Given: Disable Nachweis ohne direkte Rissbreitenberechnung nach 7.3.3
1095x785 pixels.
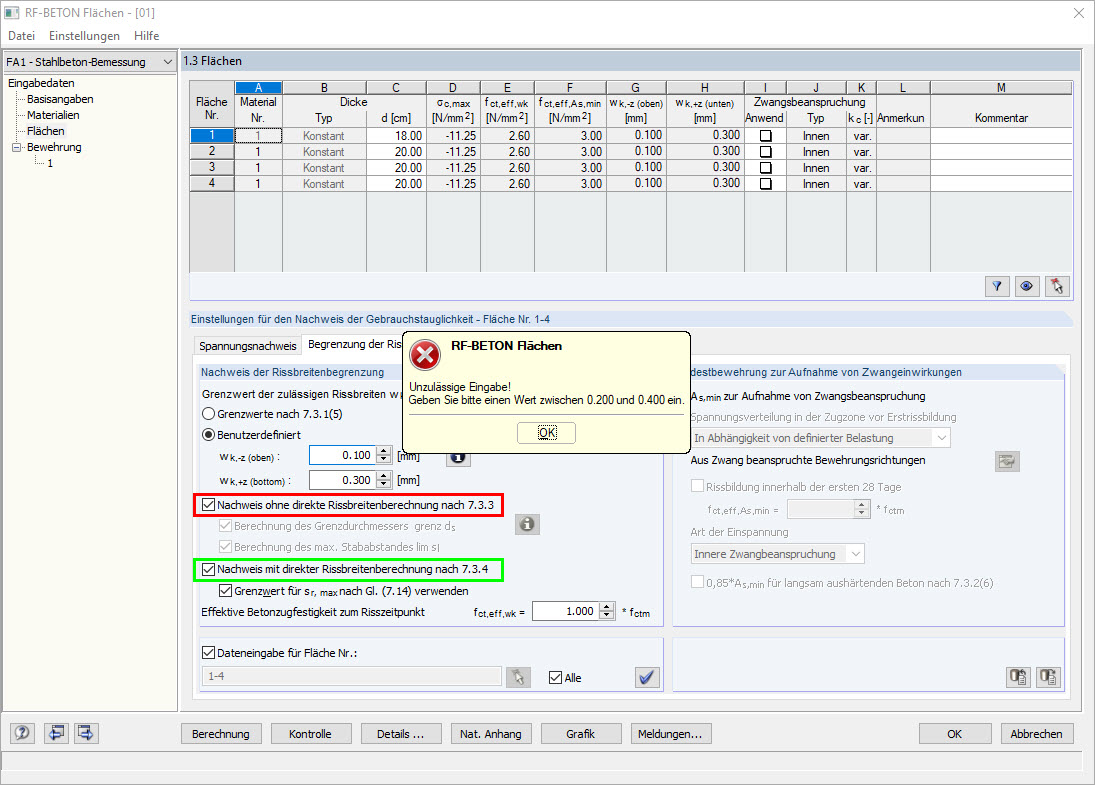Looking at the screenshot, I should 208,505.
